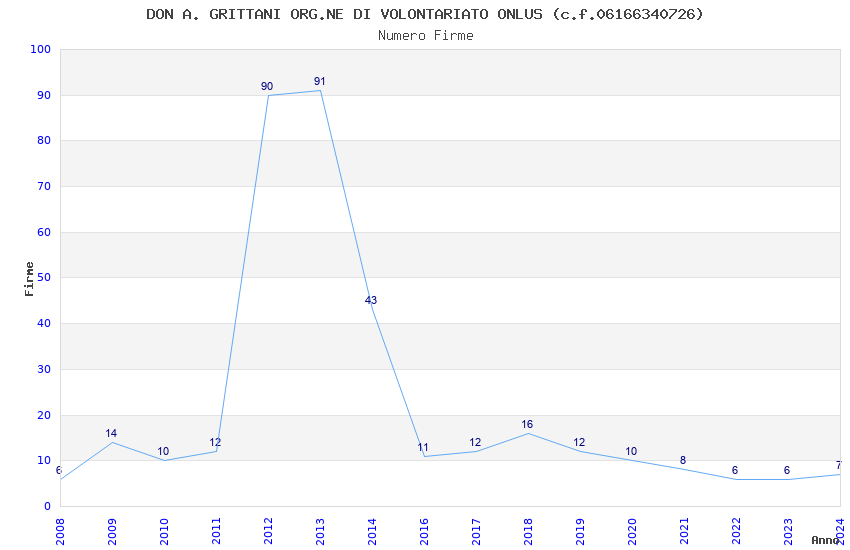Click the data label 10 for year 2010
Screen dimensions: 850x550
[163, 451]
